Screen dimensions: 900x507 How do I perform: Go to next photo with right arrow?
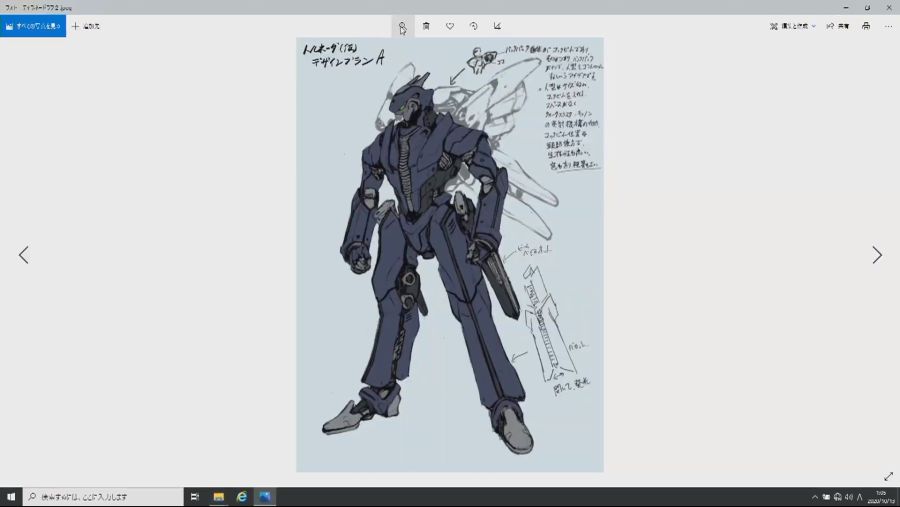pyautogui.click(x=877, y=255)
